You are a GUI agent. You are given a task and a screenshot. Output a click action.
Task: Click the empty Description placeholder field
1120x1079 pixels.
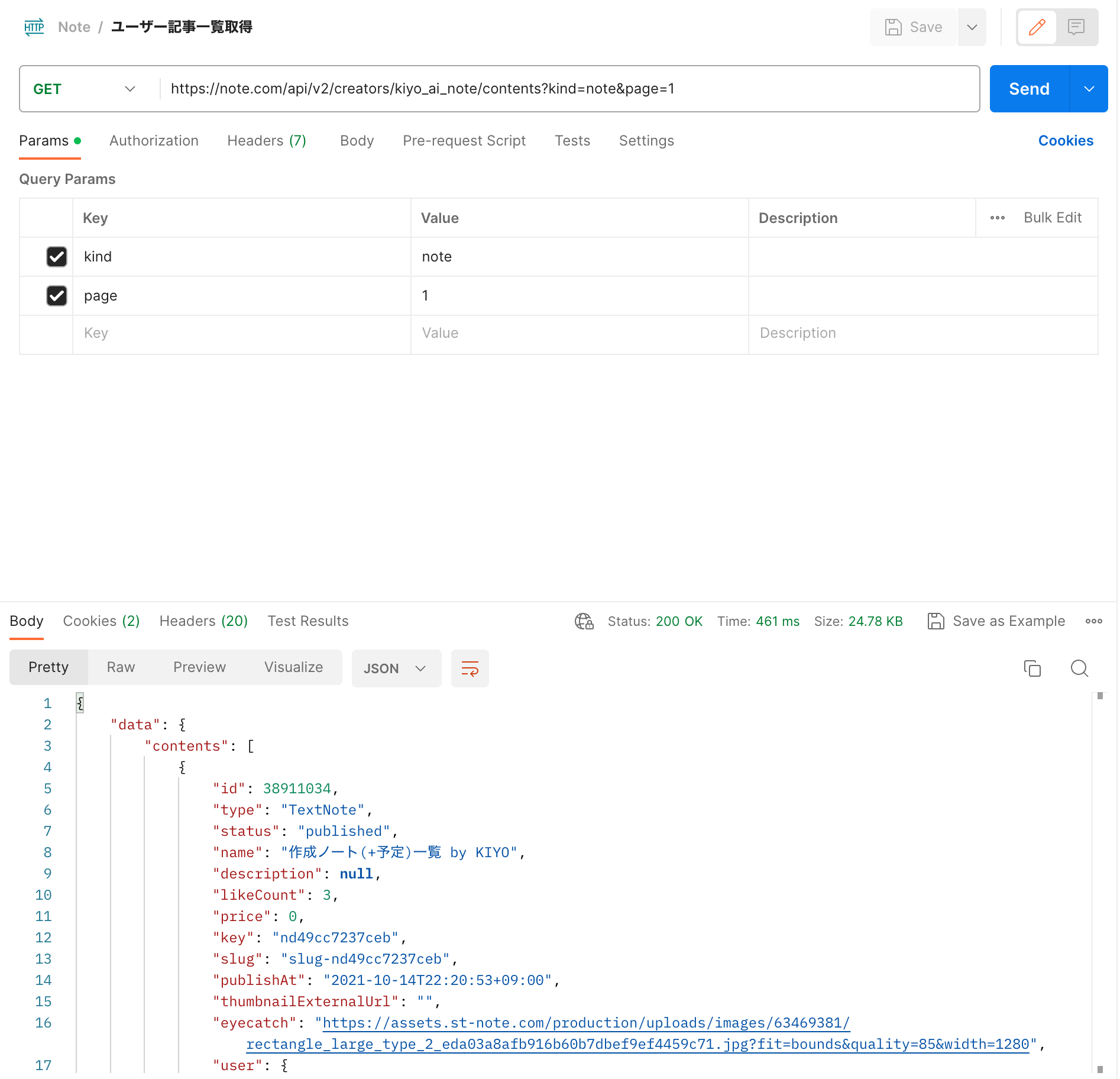tap(922, 334)
